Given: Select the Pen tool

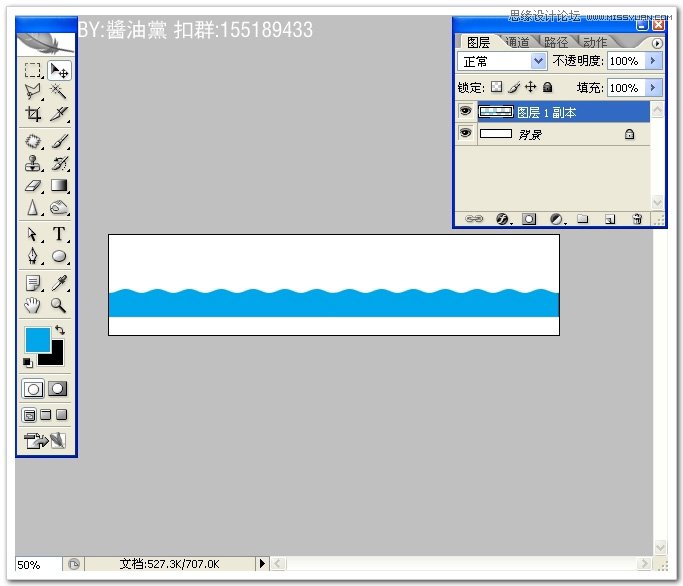Looking at the screenshot, I should tap(33, 256).
